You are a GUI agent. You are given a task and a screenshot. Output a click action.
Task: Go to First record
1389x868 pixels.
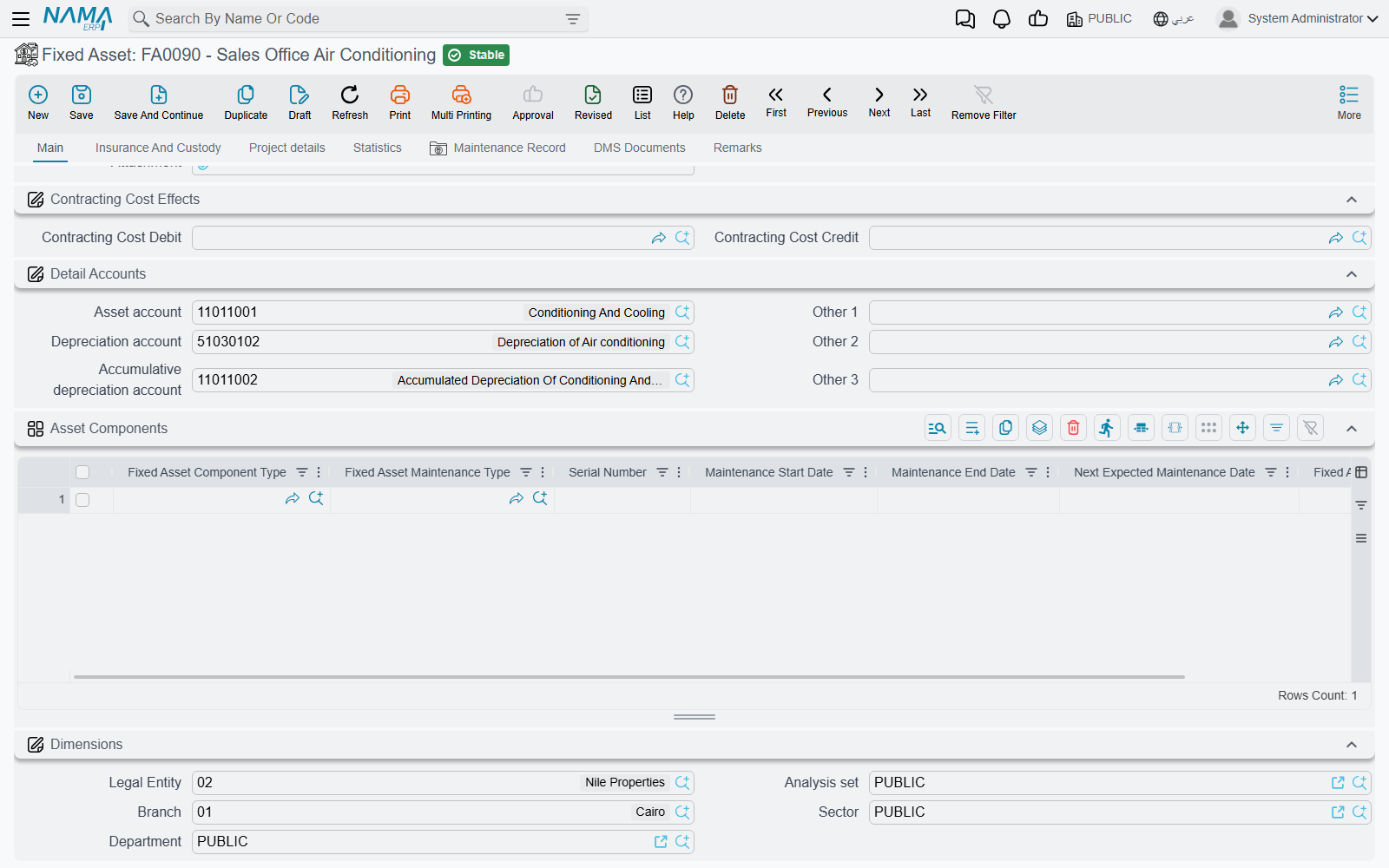[x=776, y=102]
